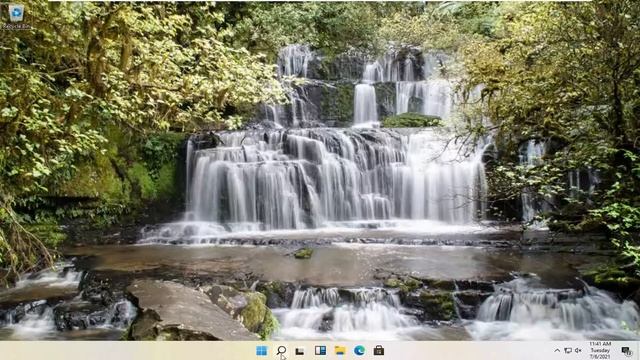Expand the hidden system tray icons

557,351
